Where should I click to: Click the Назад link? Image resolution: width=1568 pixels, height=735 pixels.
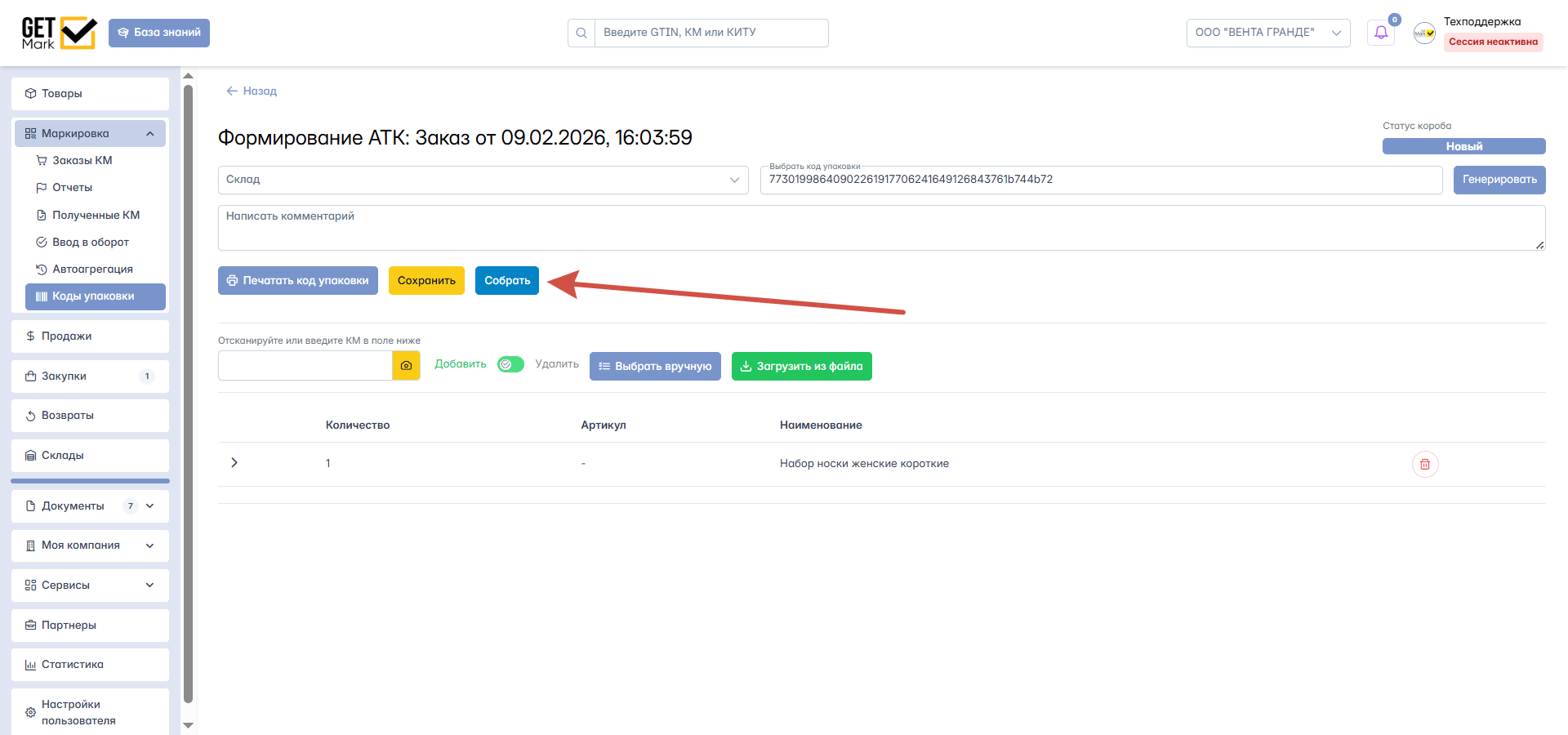(252, 91)
